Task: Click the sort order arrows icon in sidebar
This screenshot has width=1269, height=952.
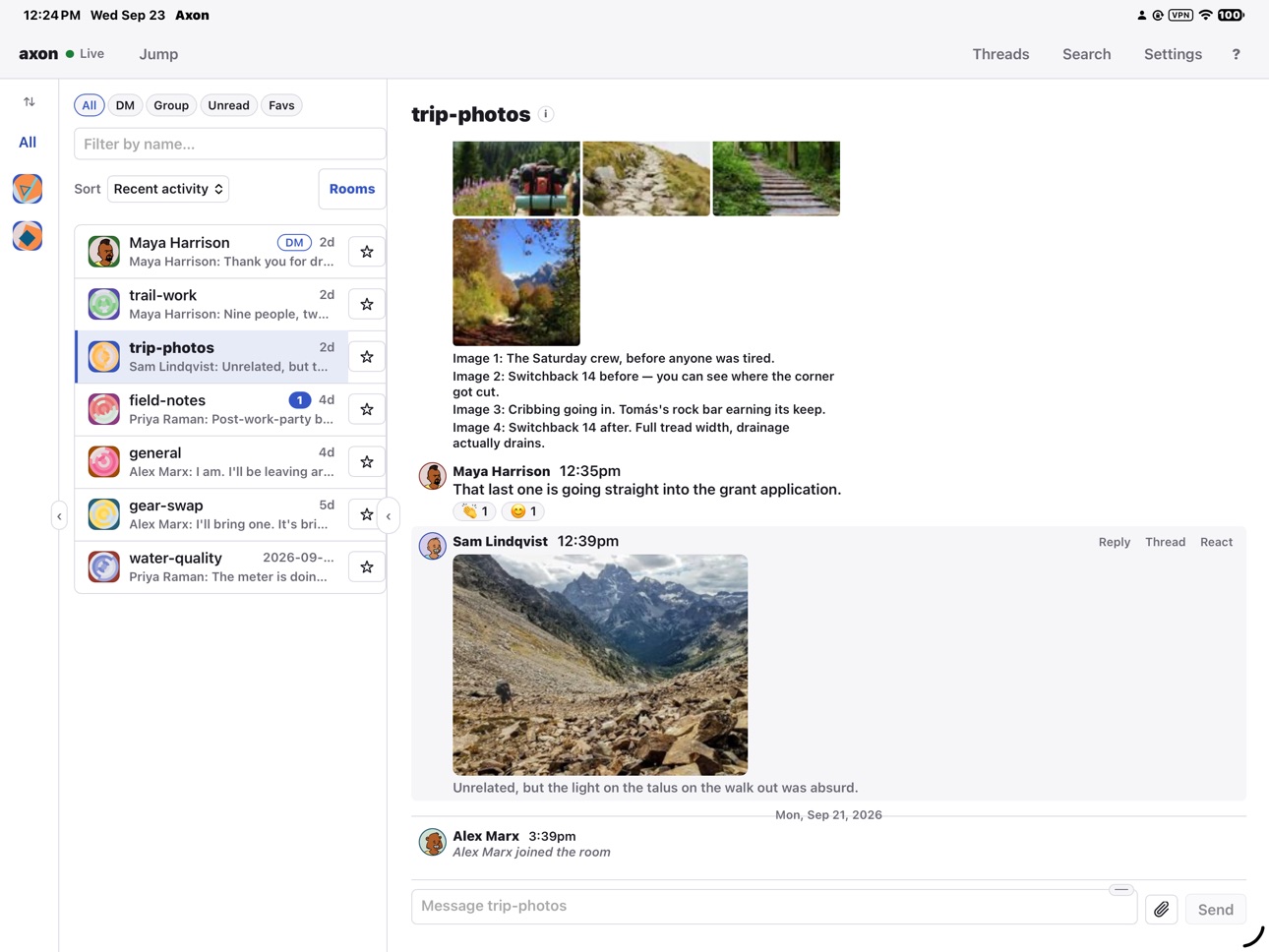Action: pyautogui.click(x=30, y=102)
